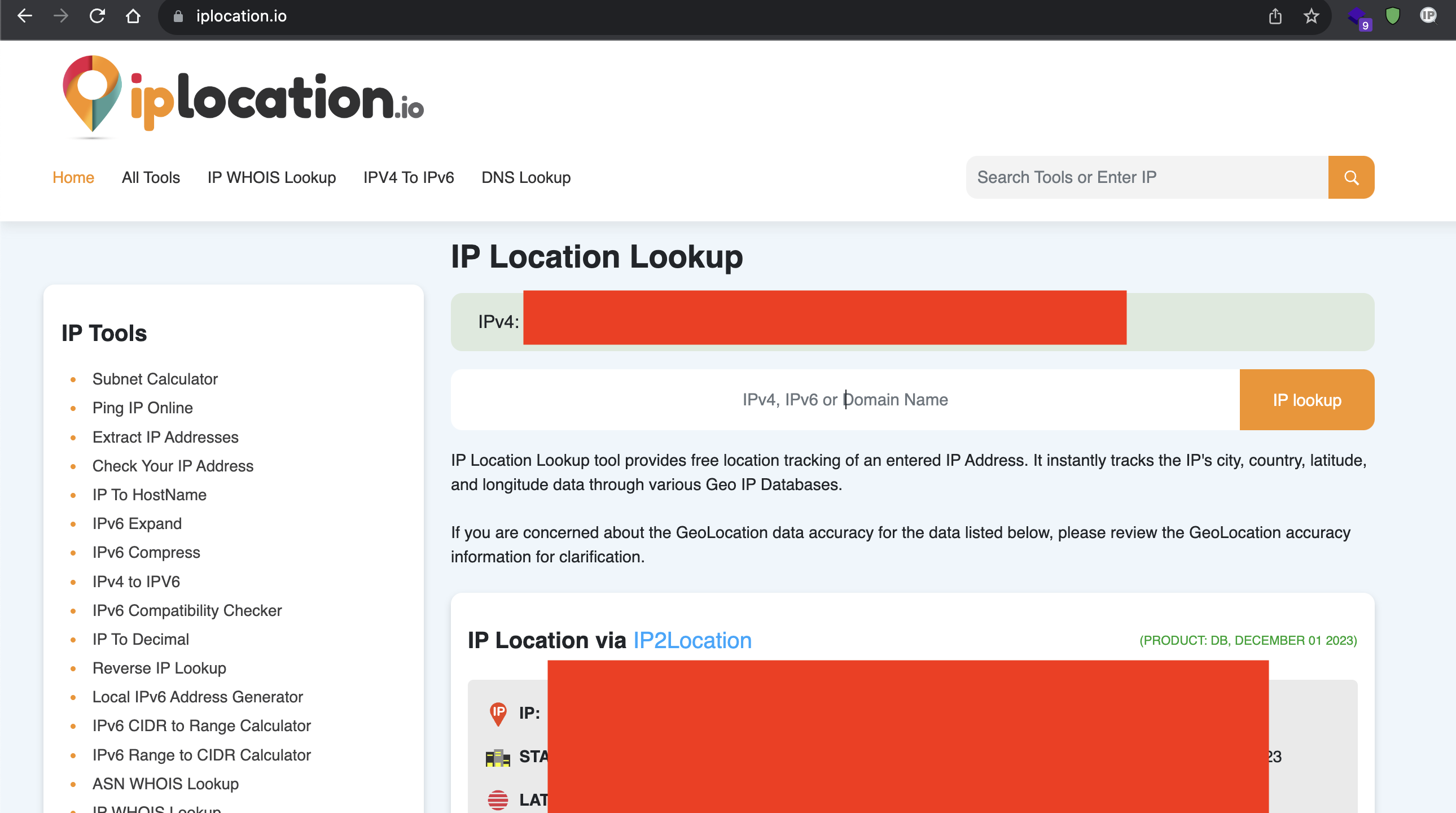The image size is (1456, 813).
Task: Bookmark this page with the star icon
Action: tap(1312, 16)
